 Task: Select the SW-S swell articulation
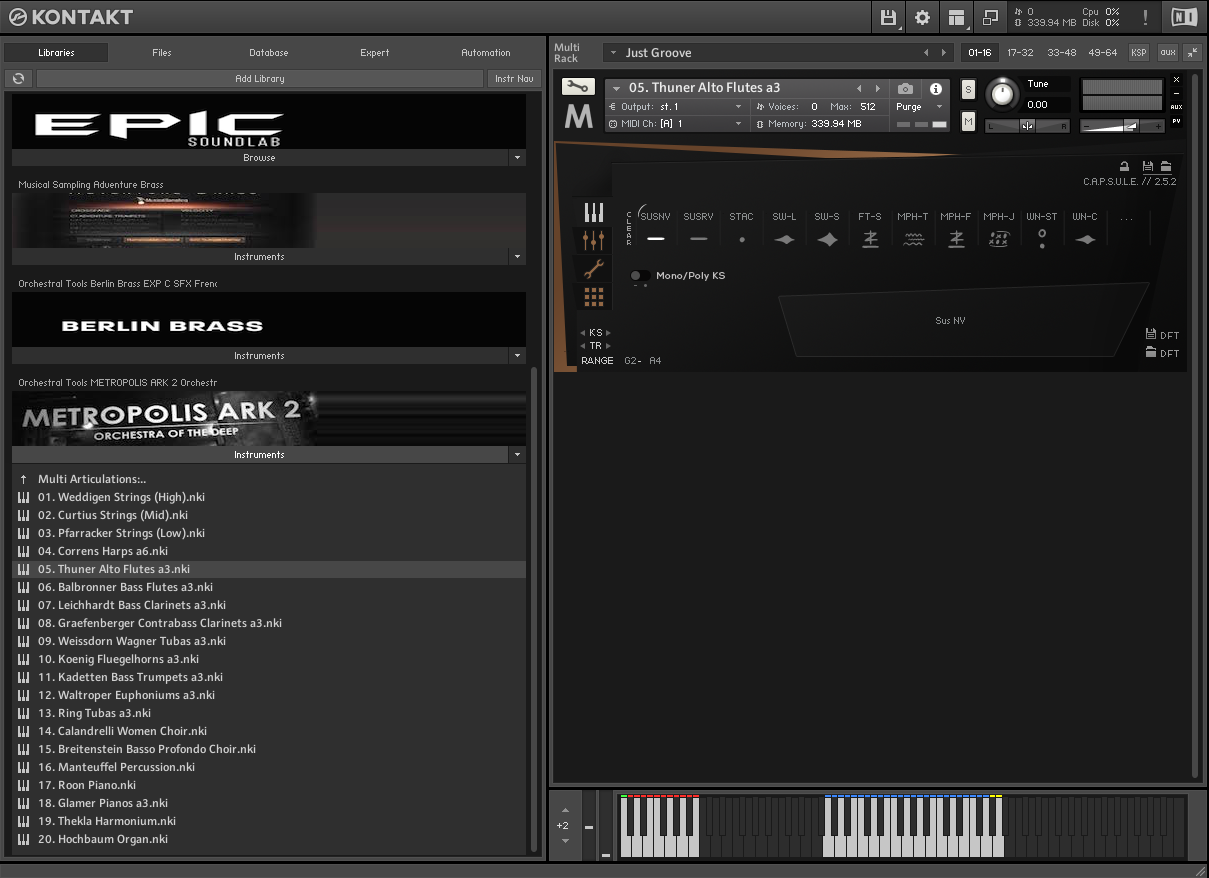(x=827, y=228)
